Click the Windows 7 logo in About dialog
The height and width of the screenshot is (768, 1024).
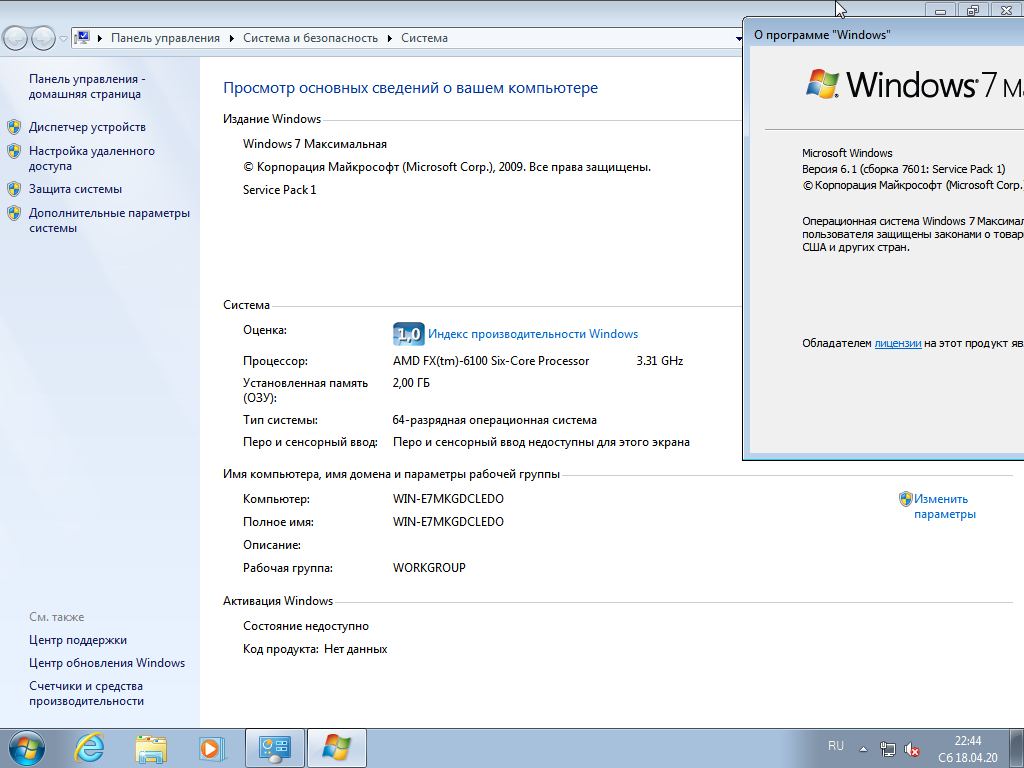click(x=914, y=84)
